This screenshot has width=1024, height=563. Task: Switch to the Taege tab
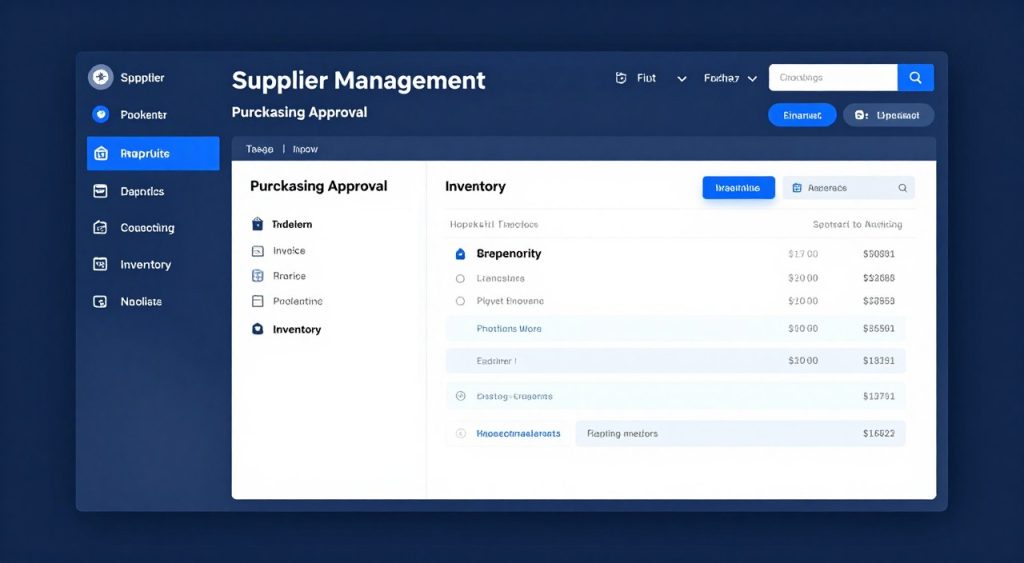259,149
